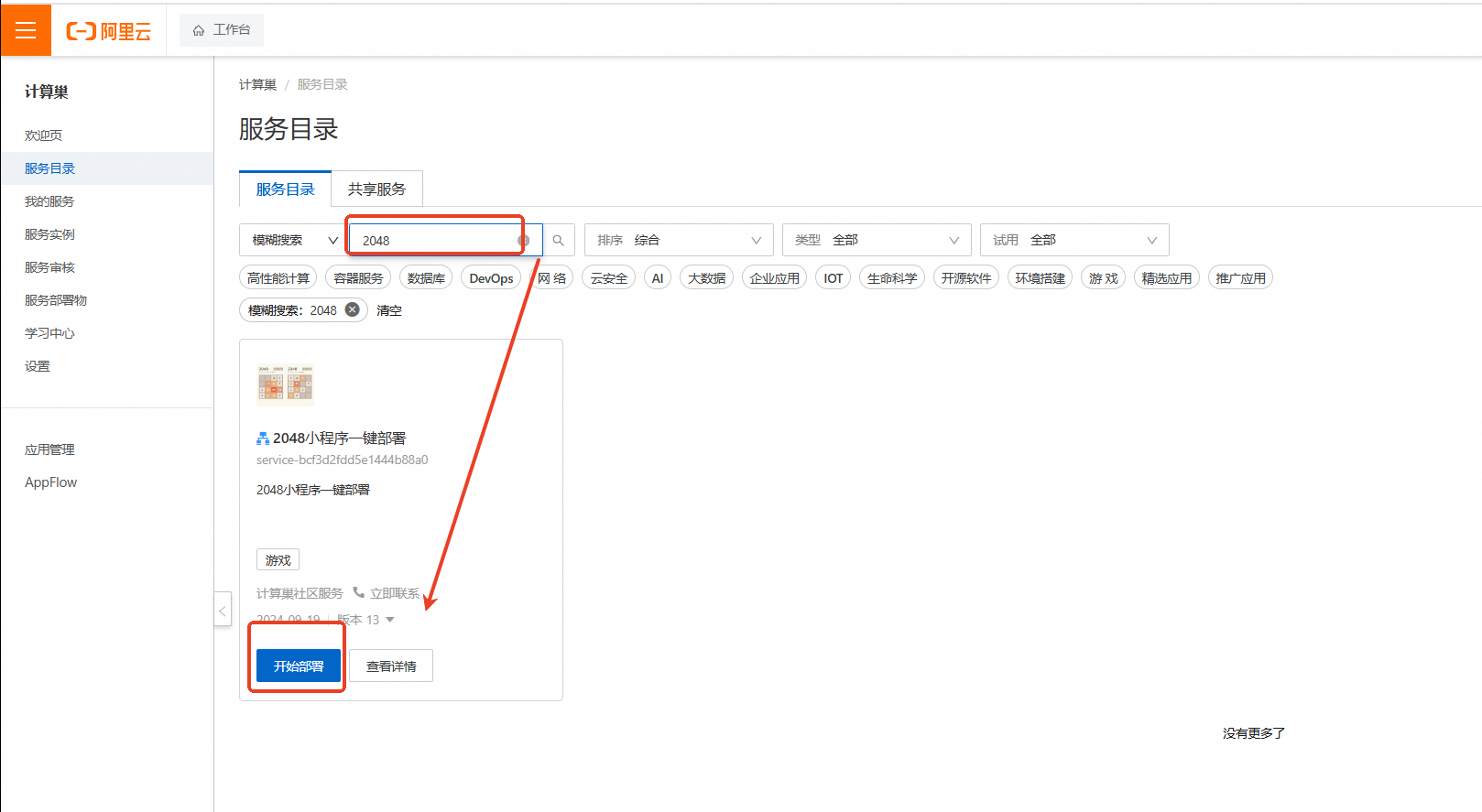This screenshot has height=812, width=1482.
Task: Click the 没有更多了 text
Action: tap(1254, 733)
